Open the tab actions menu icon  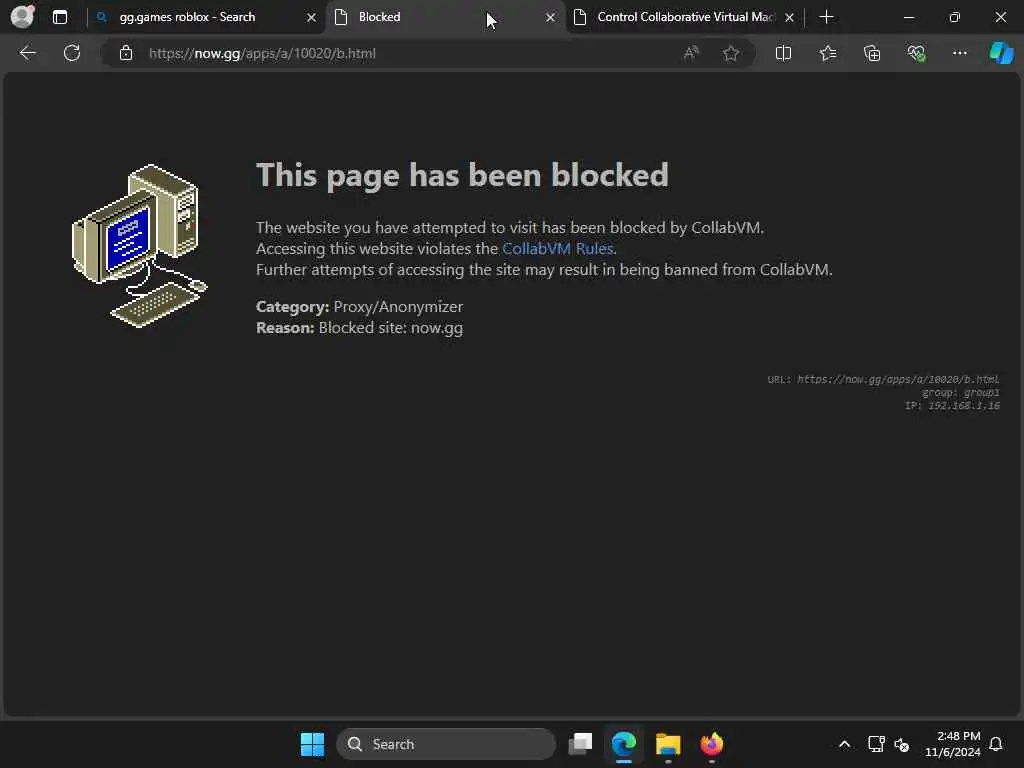[59, 17]
